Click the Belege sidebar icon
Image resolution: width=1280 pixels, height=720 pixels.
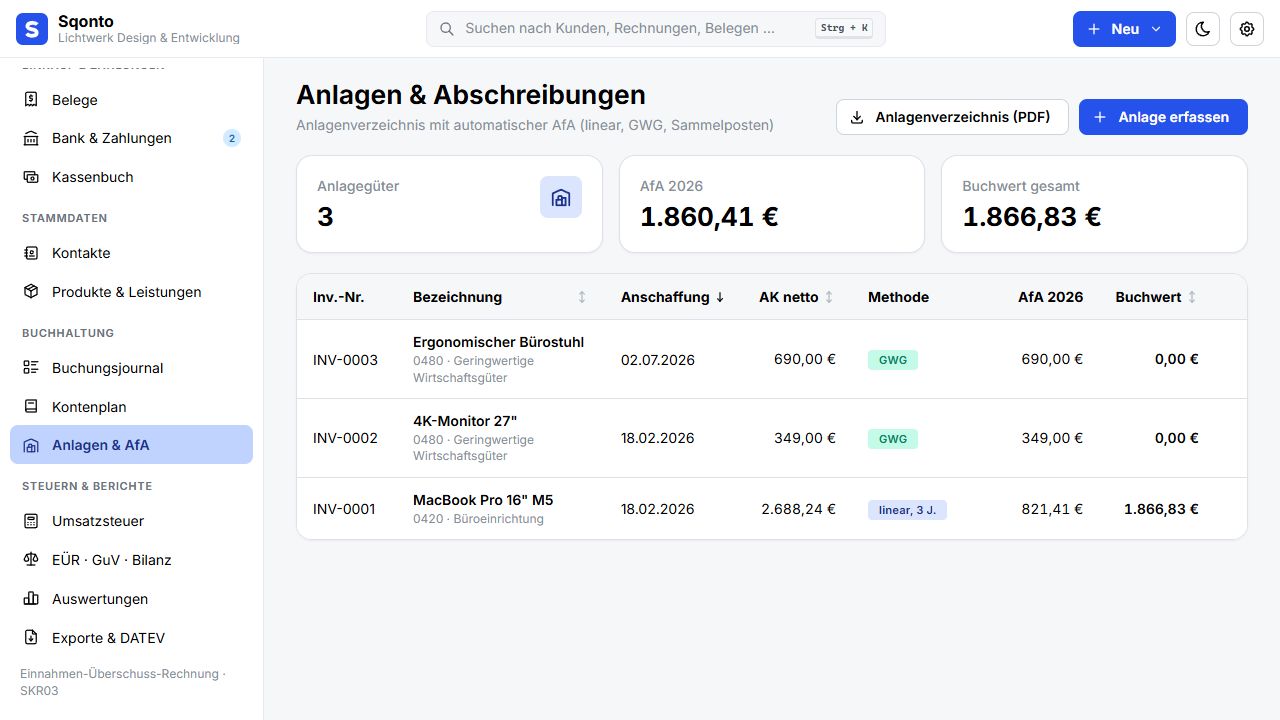point(31,100)
